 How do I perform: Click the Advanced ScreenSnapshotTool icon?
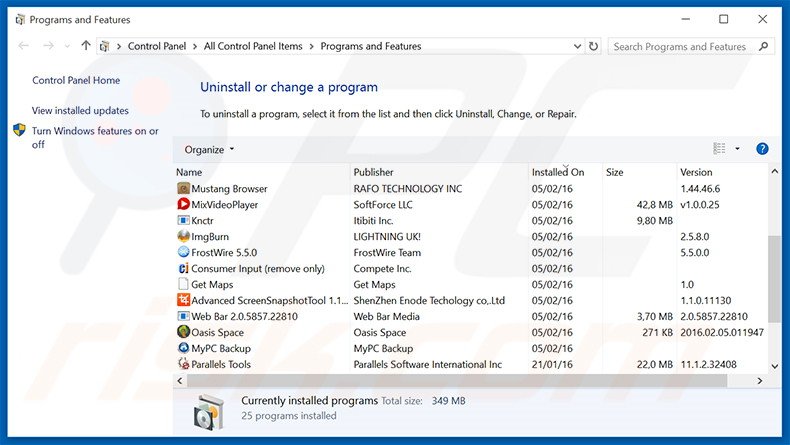[x=183, y=300]
